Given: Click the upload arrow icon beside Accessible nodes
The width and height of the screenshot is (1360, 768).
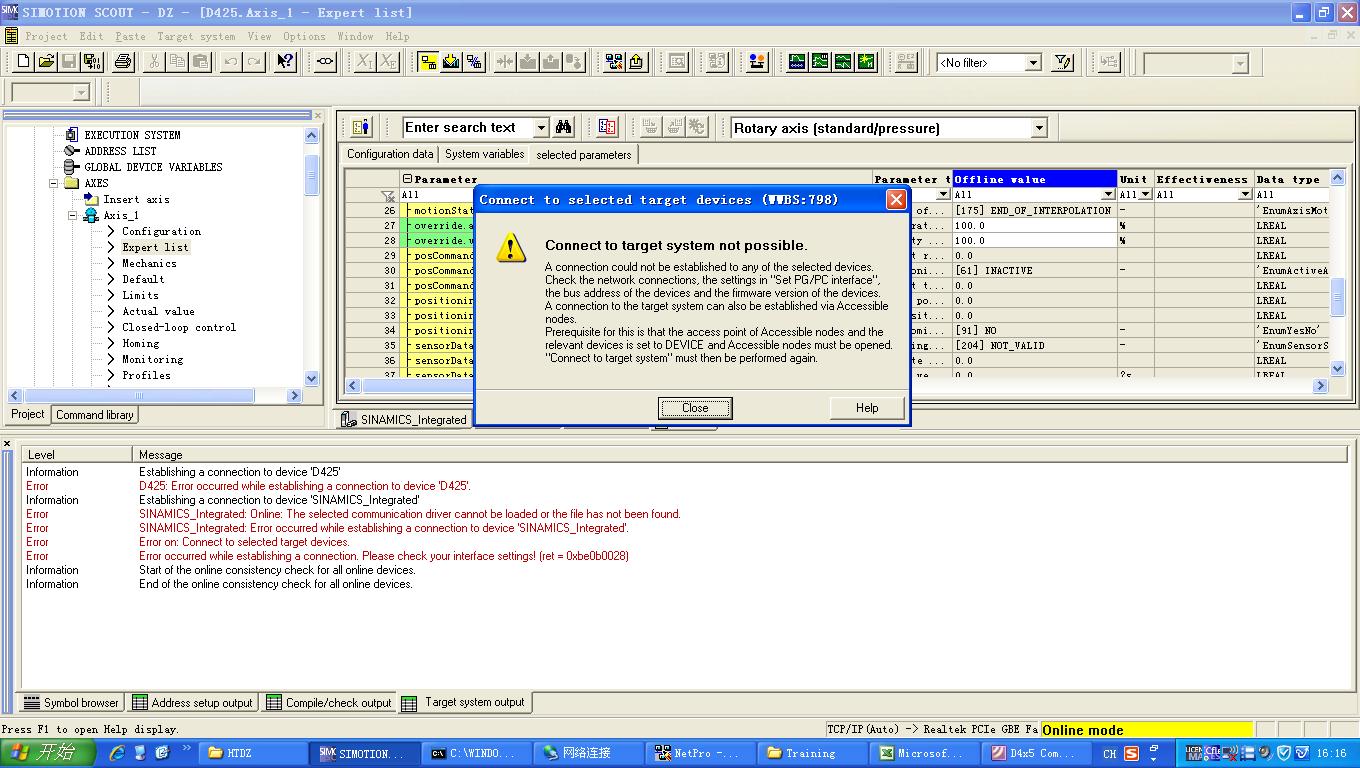Looking at the screenshot, I should pos(636,62).
